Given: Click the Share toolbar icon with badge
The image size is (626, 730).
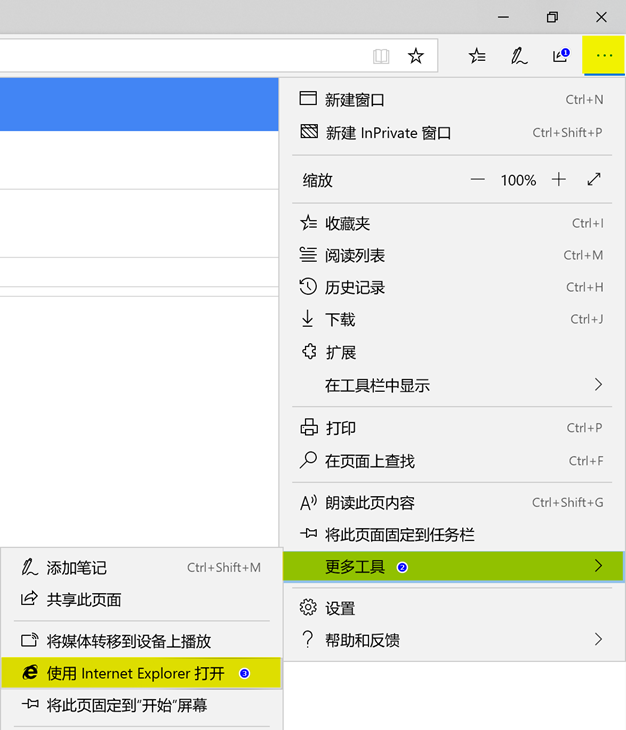Looking at the screenshot, I should (x=560, y=56).
